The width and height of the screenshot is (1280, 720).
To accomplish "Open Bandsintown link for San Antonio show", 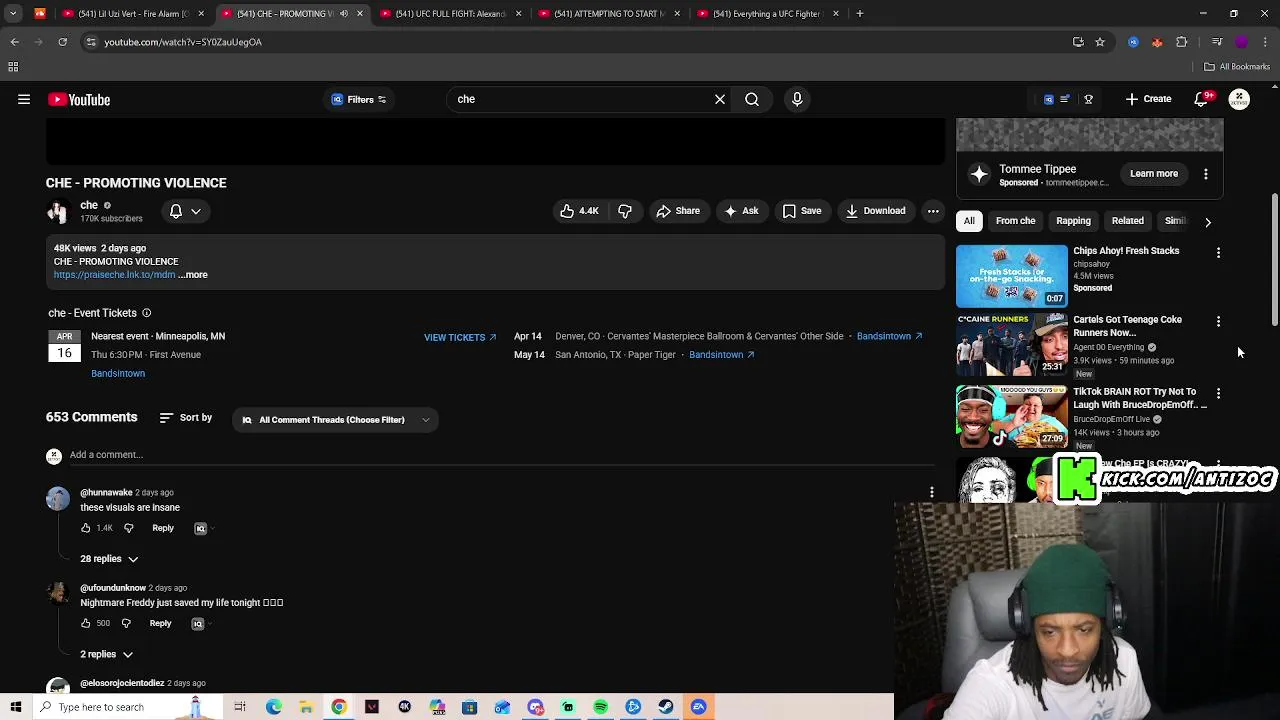I will [721, 354].
